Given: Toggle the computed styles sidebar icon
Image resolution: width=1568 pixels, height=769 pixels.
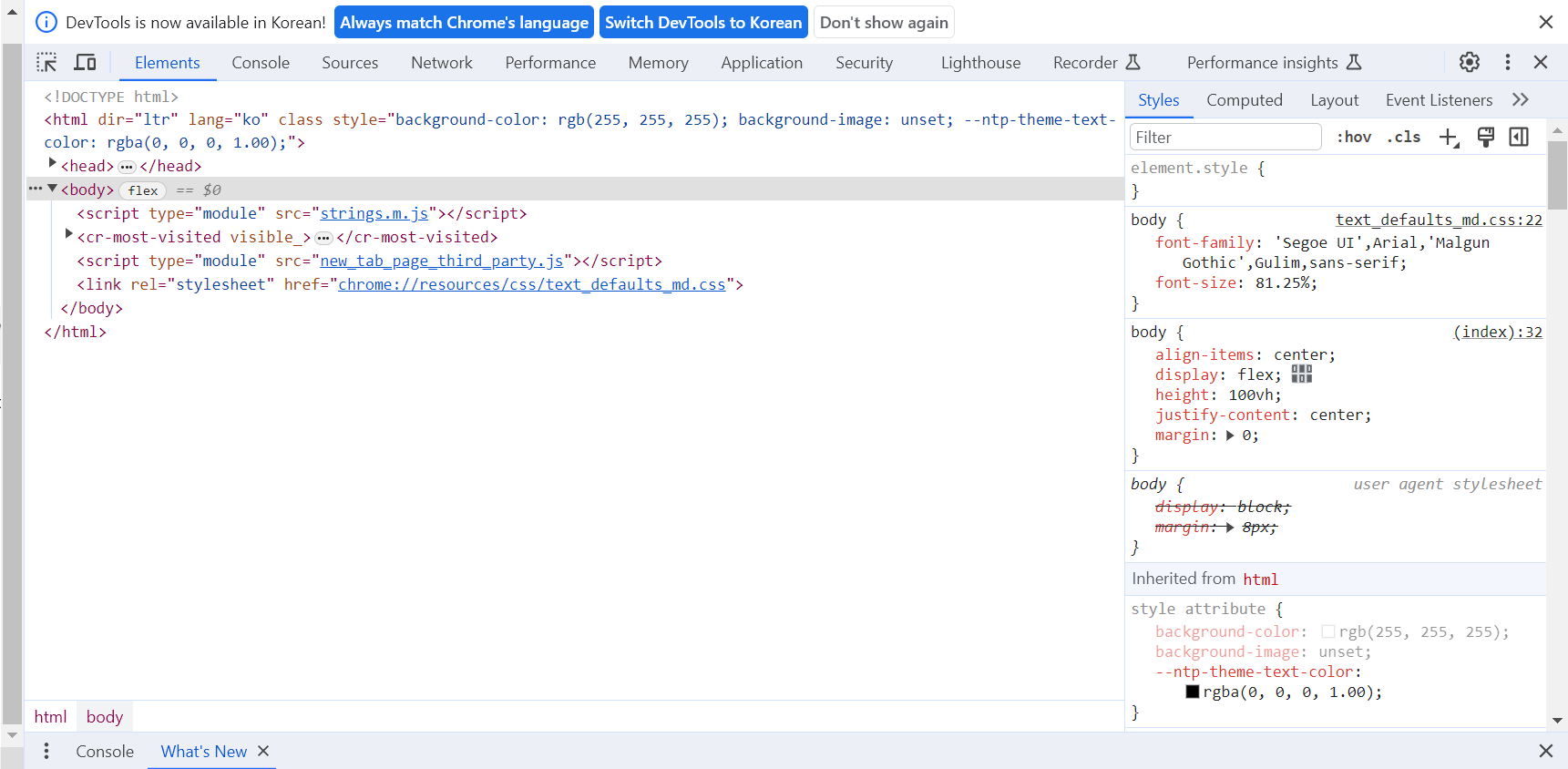Looking at the screenshot, I should coord(1519,137).
